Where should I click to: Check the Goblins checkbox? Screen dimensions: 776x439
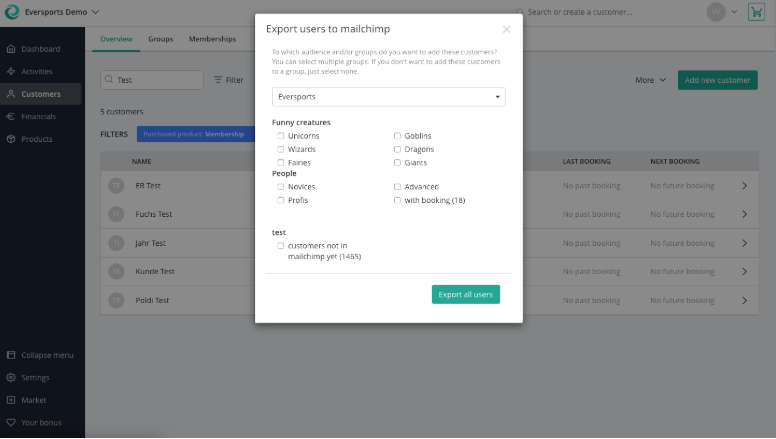[x=397, y=136]
